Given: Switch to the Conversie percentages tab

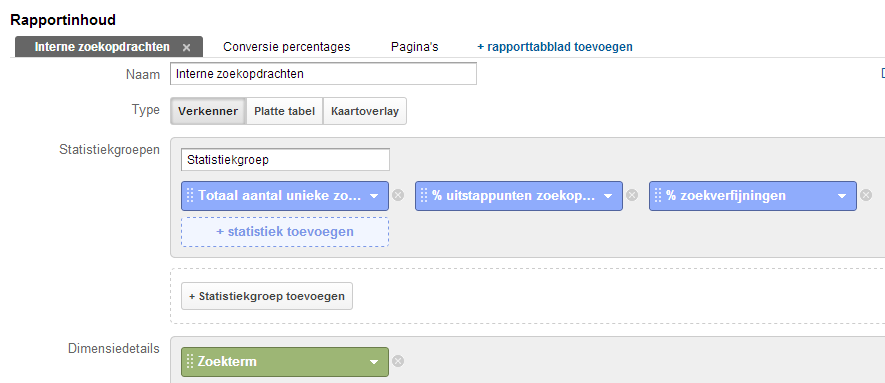Looking at the screenshot, I should 287,47.
